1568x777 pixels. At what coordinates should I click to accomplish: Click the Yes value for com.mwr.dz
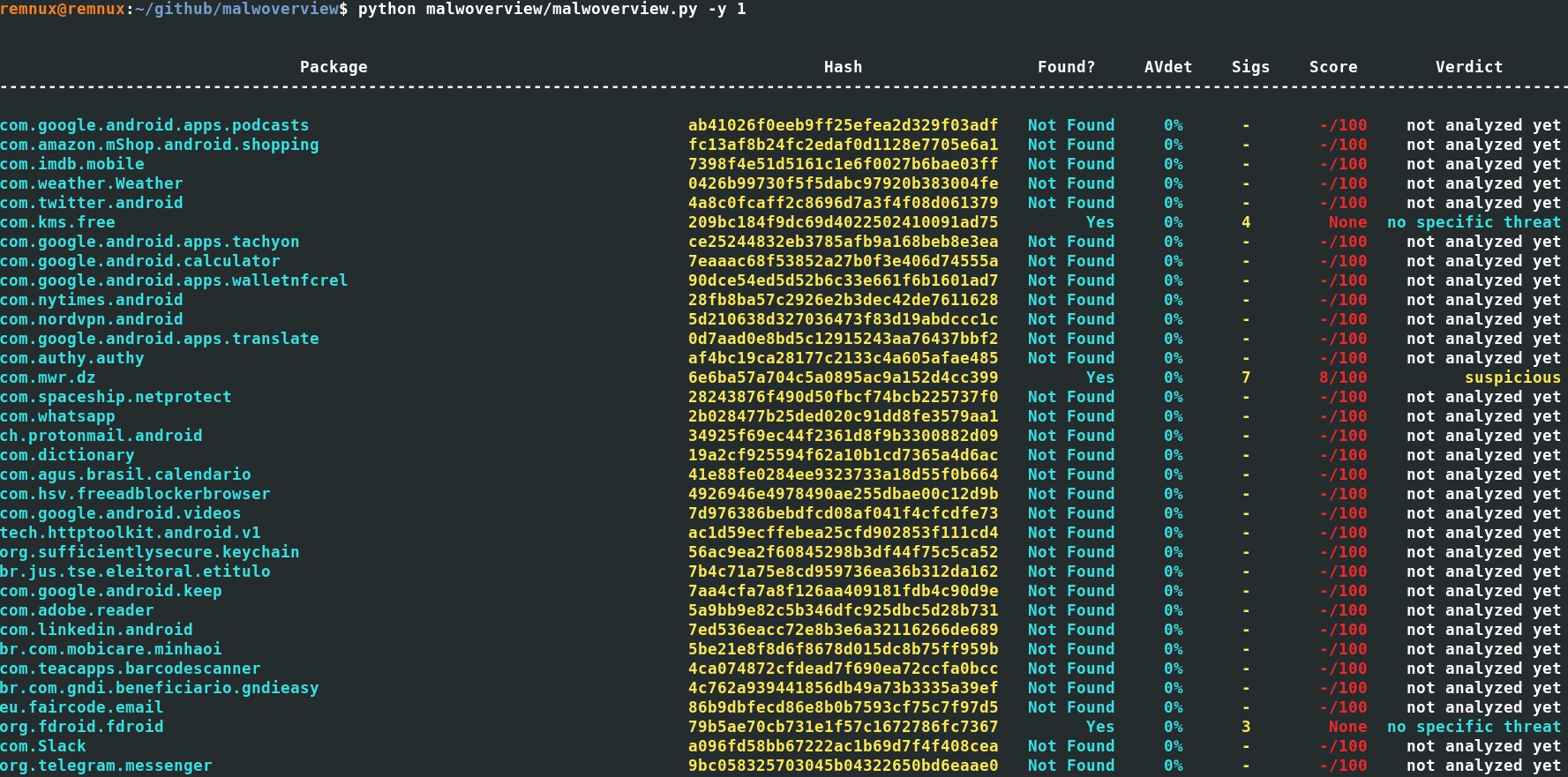[1100, 377]
